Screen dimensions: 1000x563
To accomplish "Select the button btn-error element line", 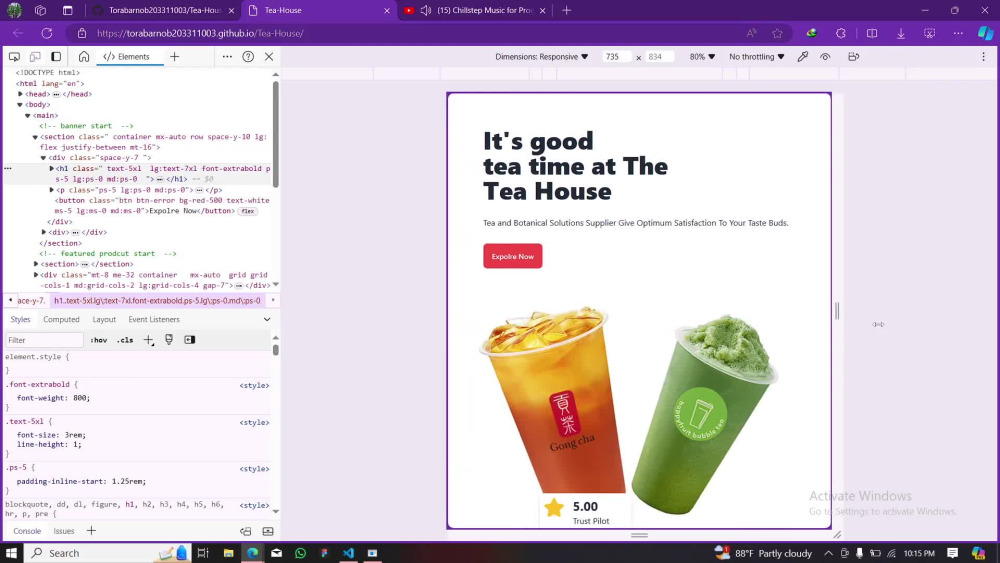I will click(x=162, y=205).
